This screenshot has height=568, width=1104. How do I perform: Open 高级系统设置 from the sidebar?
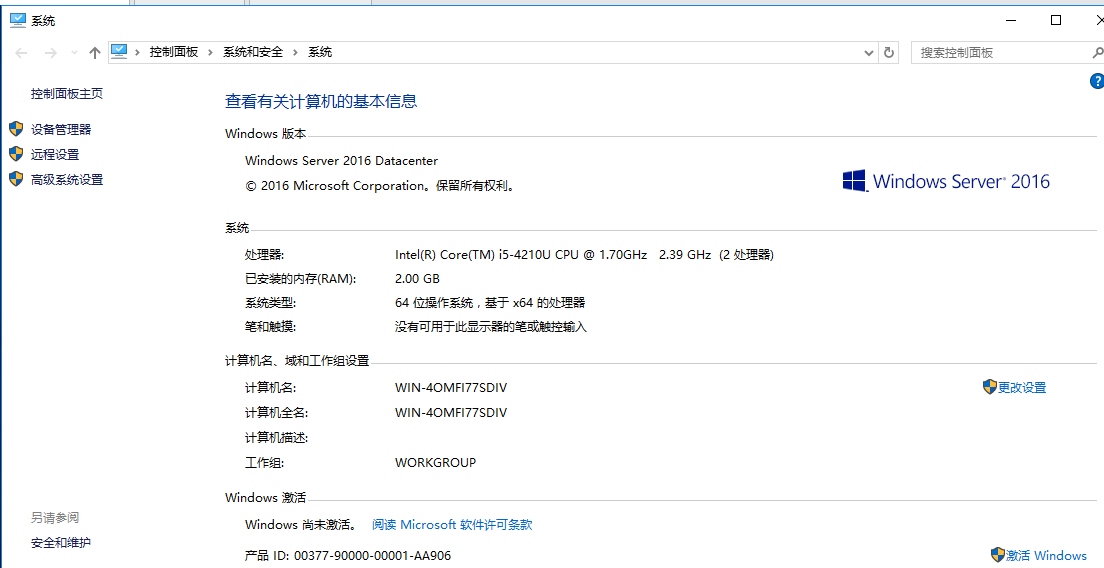click(67, 180)
